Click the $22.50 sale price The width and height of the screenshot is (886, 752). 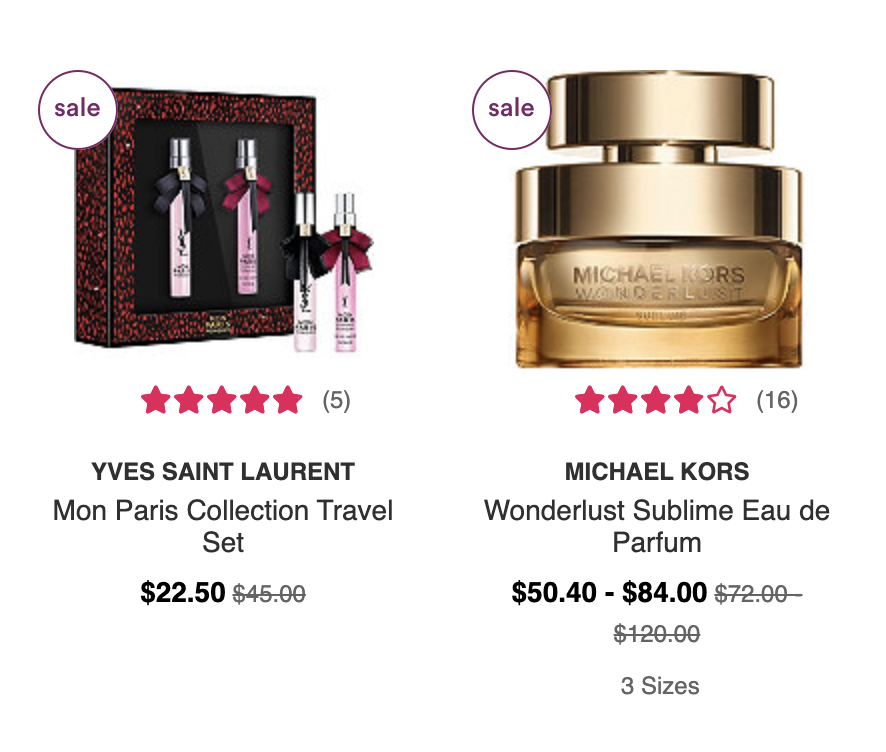[x=183, y=593]
